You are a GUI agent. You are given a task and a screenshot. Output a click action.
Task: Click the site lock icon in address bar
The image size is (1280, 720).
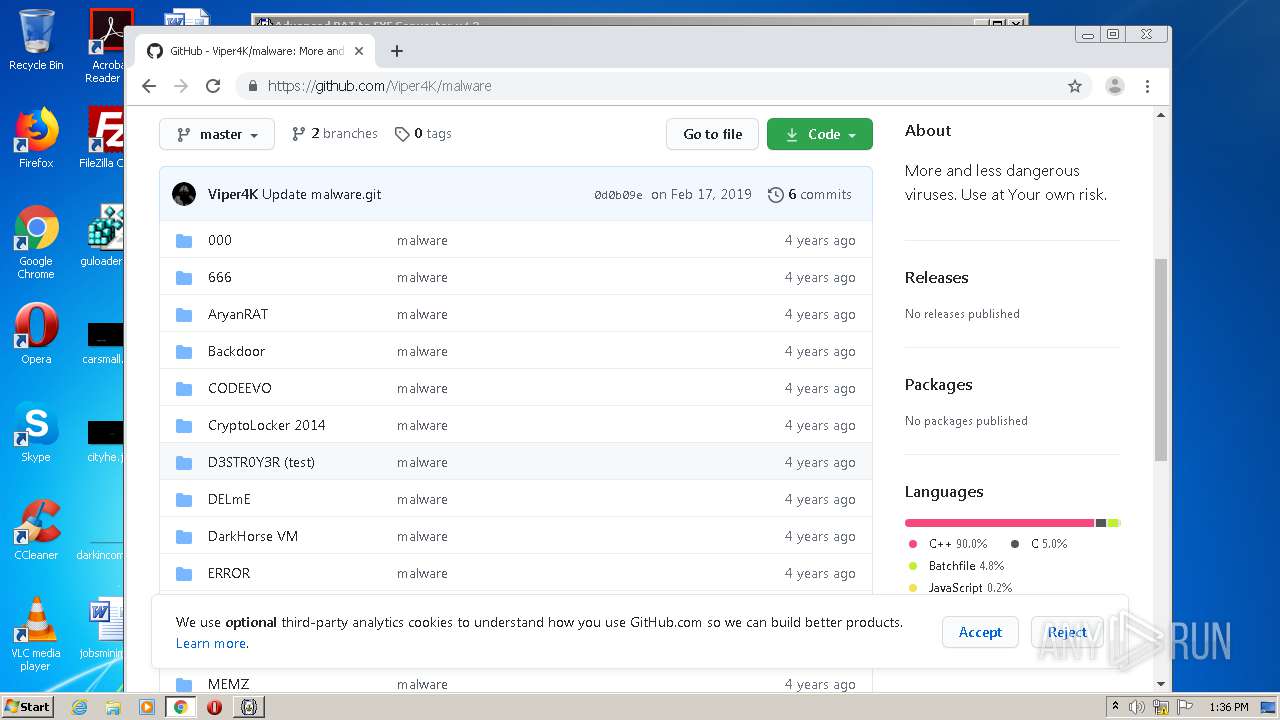click(x=252, y=86)
